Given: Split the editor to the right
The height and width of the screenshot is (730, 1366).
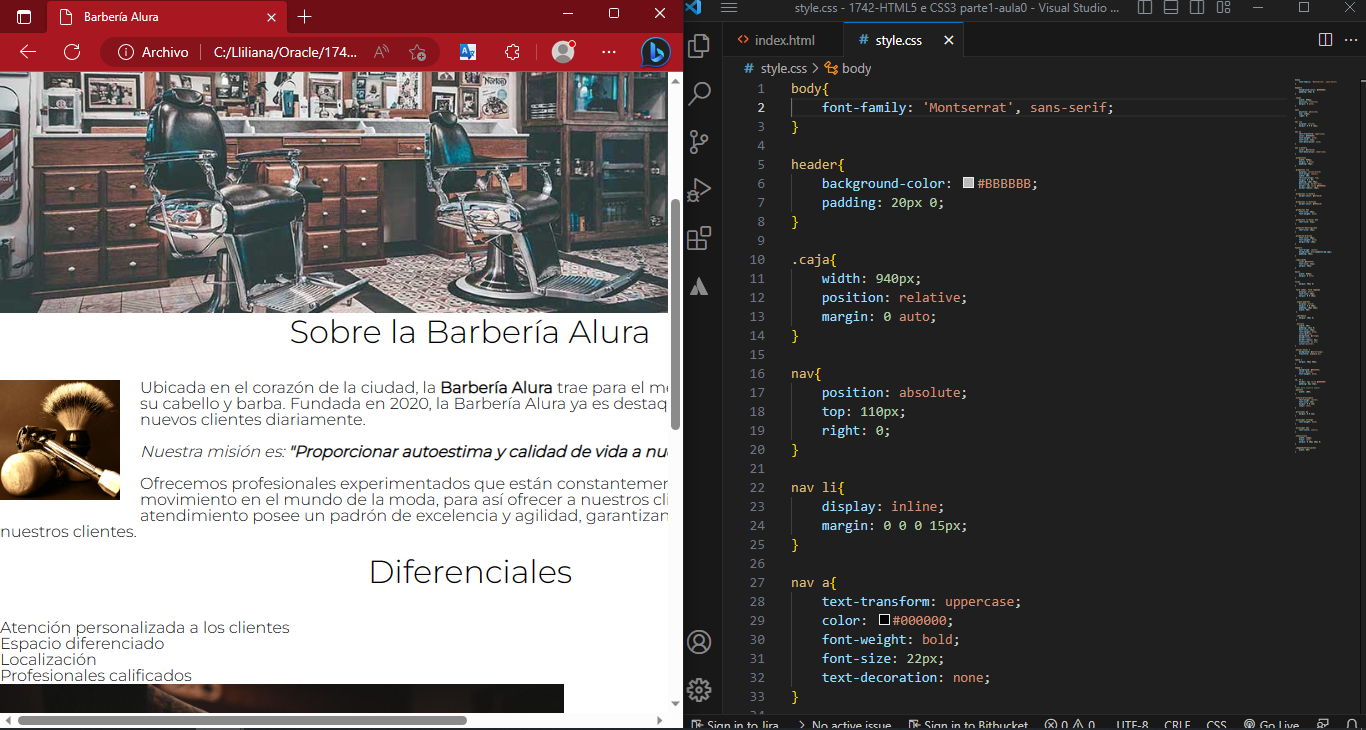Looking at the screenshot, I should 1325,40.
